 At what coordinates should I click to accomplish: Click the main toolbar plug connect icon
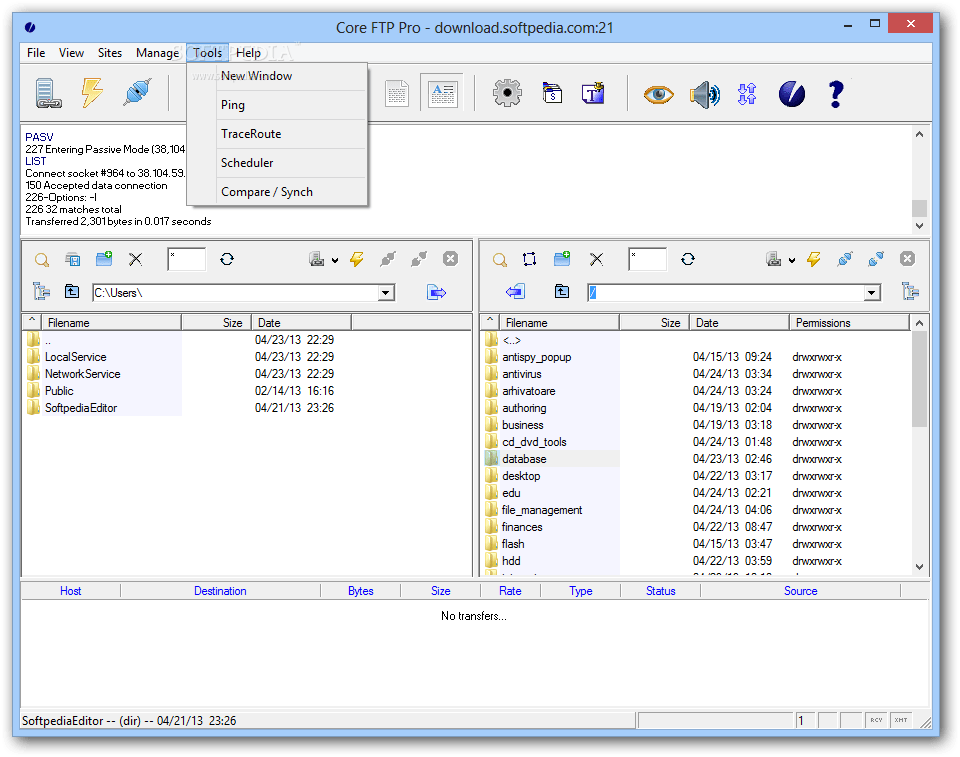point(137,92)
